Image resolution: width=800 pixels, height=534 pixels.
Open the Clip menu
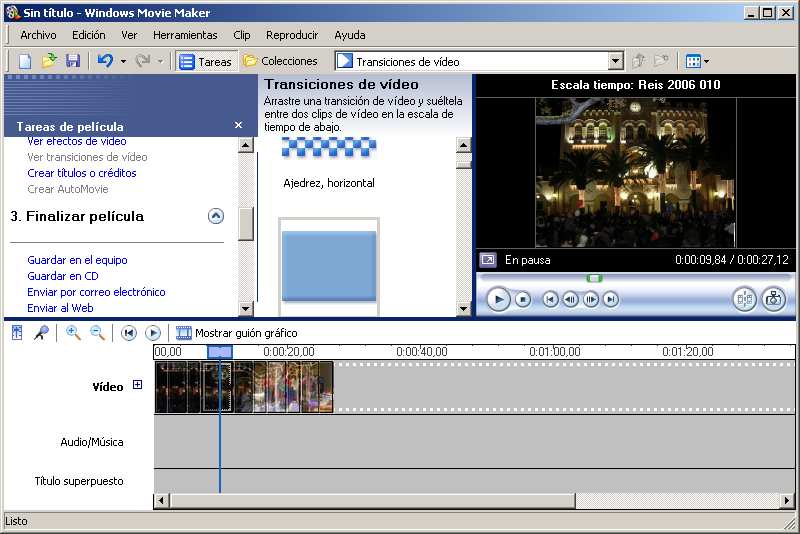click(x=242, y=35)
